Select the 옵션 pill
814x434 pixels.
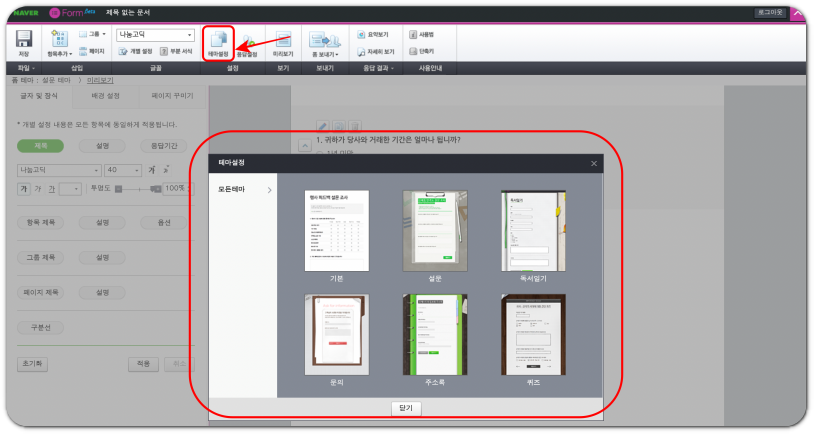pos(164,222)
